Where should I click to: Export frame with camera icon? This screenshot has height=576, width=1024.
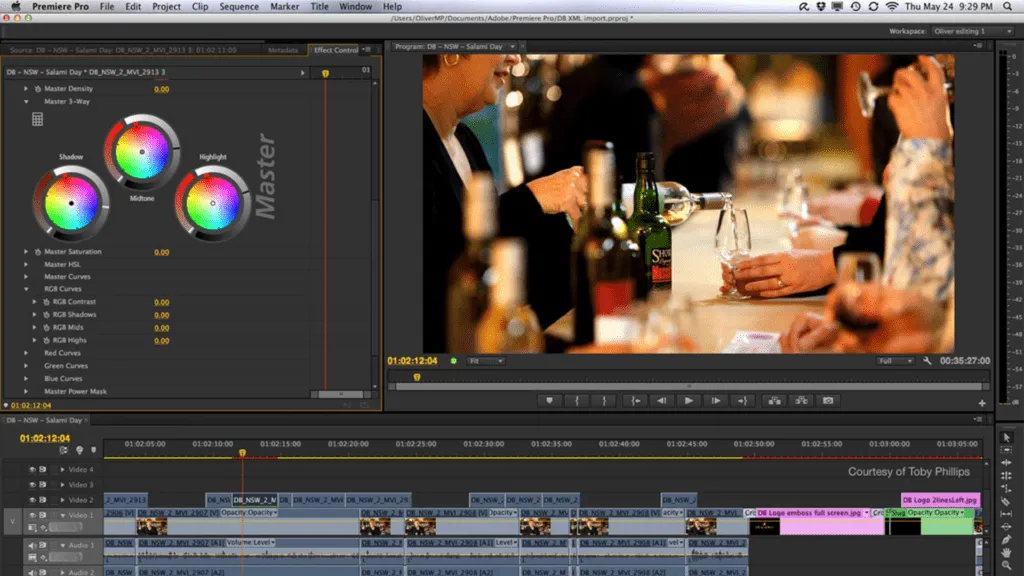point(828,401)
